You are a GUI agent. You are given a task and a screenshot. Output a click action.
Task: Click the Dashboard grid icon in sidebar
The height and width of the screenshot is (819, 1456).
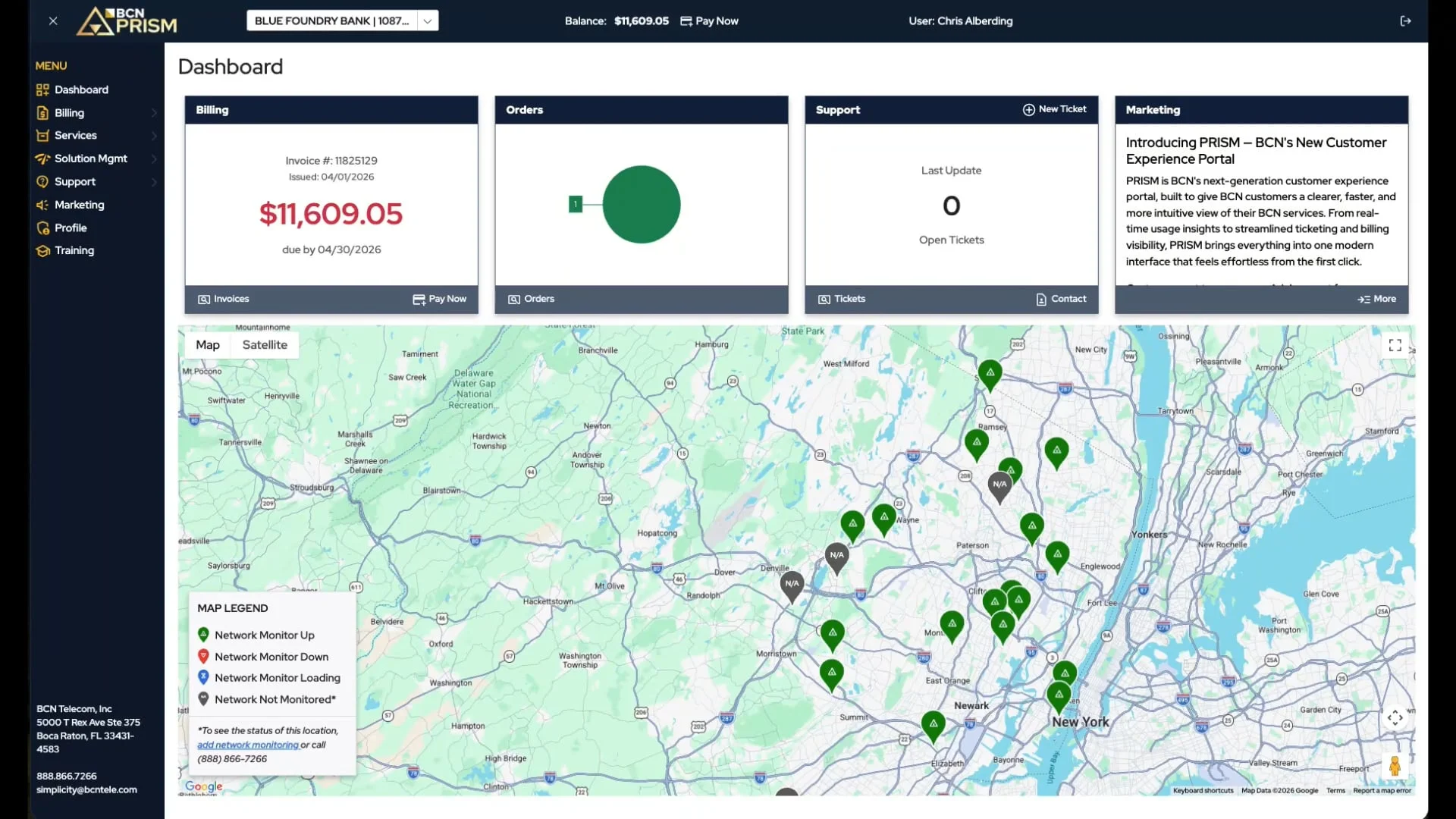coord(42,89)
